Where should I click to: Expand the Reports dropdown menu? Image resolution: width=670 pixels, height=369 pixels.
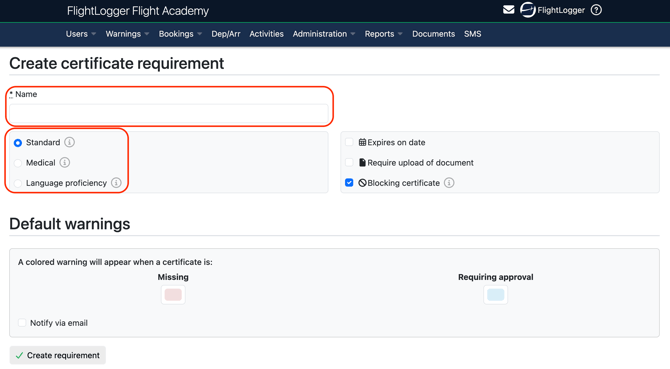[383, 34]
